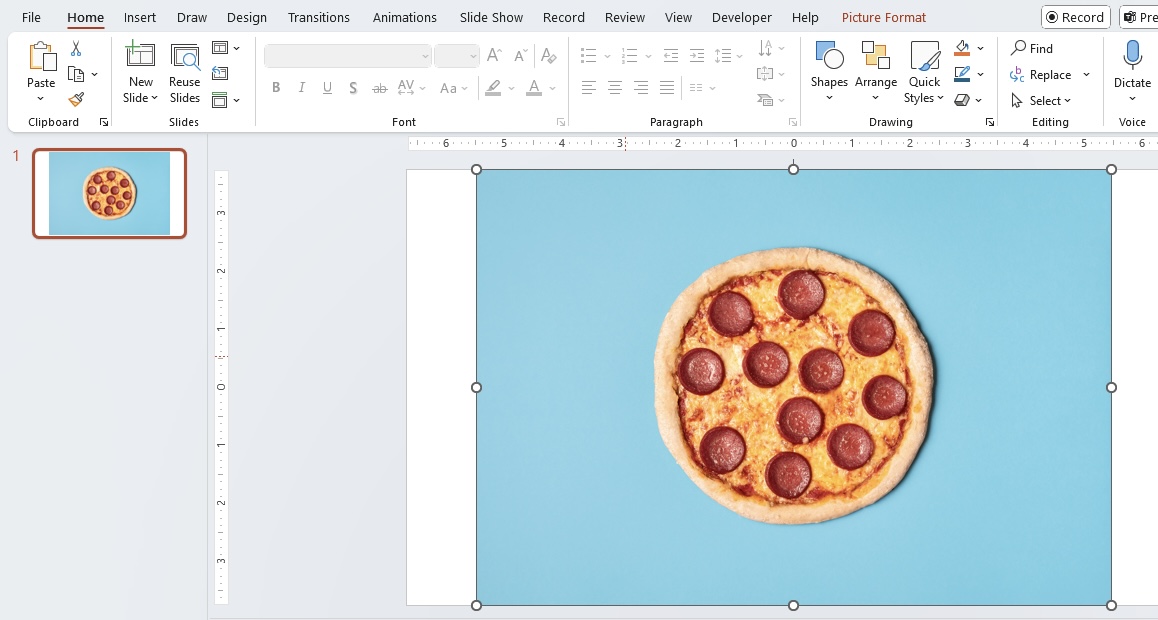
Task: Click the text highlight color marker
Action: point(493,88)
